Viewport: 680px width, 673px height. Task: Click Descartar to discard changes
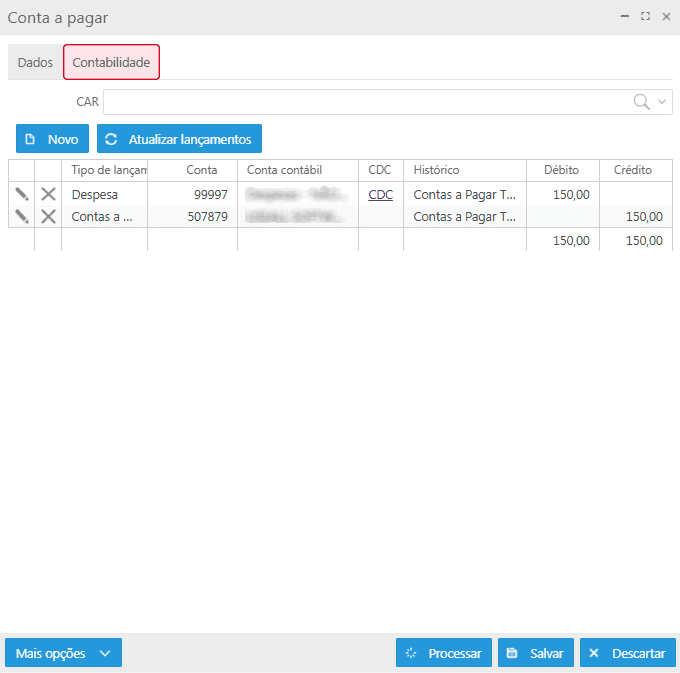click(x=627, y=653)
